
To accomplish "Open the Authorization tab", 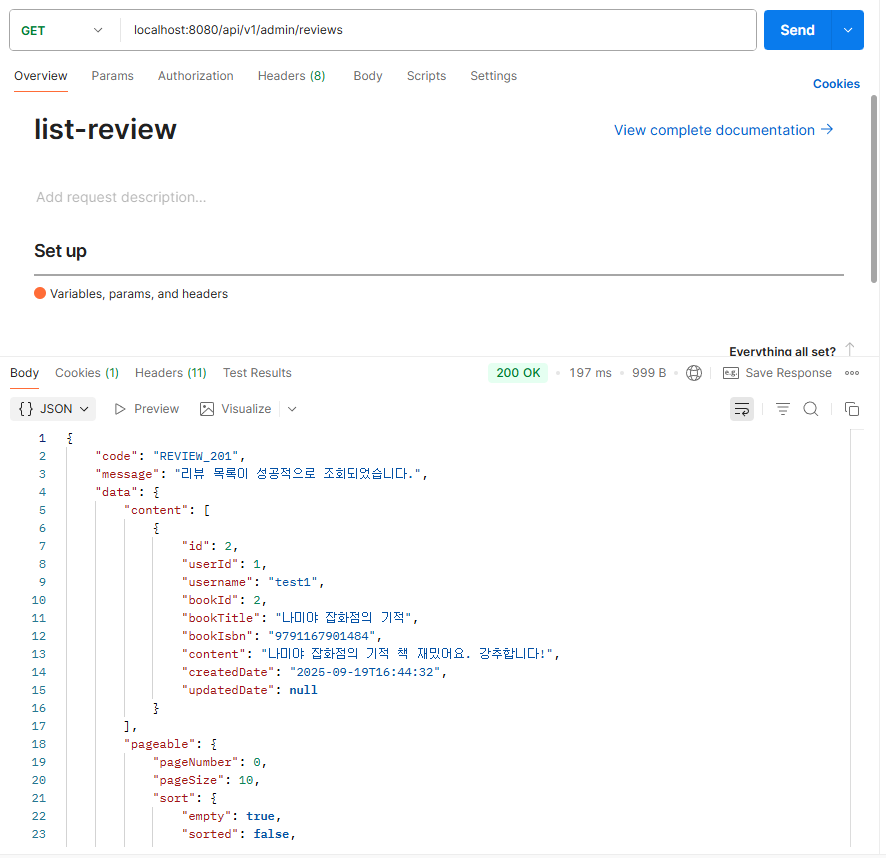I will (x=196, y=76).
